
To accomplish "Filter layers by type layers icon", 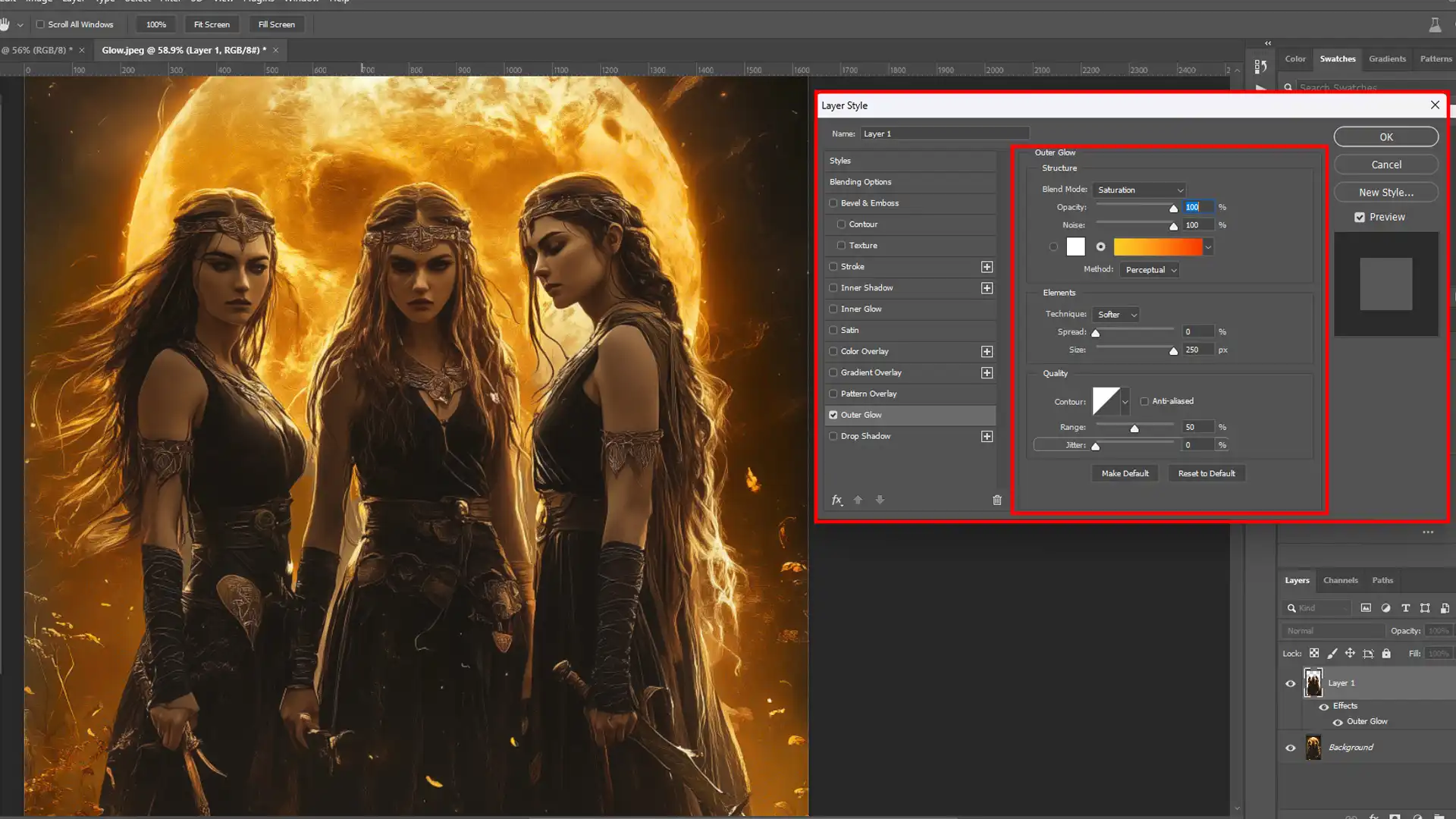I will tap(1405, 608).
